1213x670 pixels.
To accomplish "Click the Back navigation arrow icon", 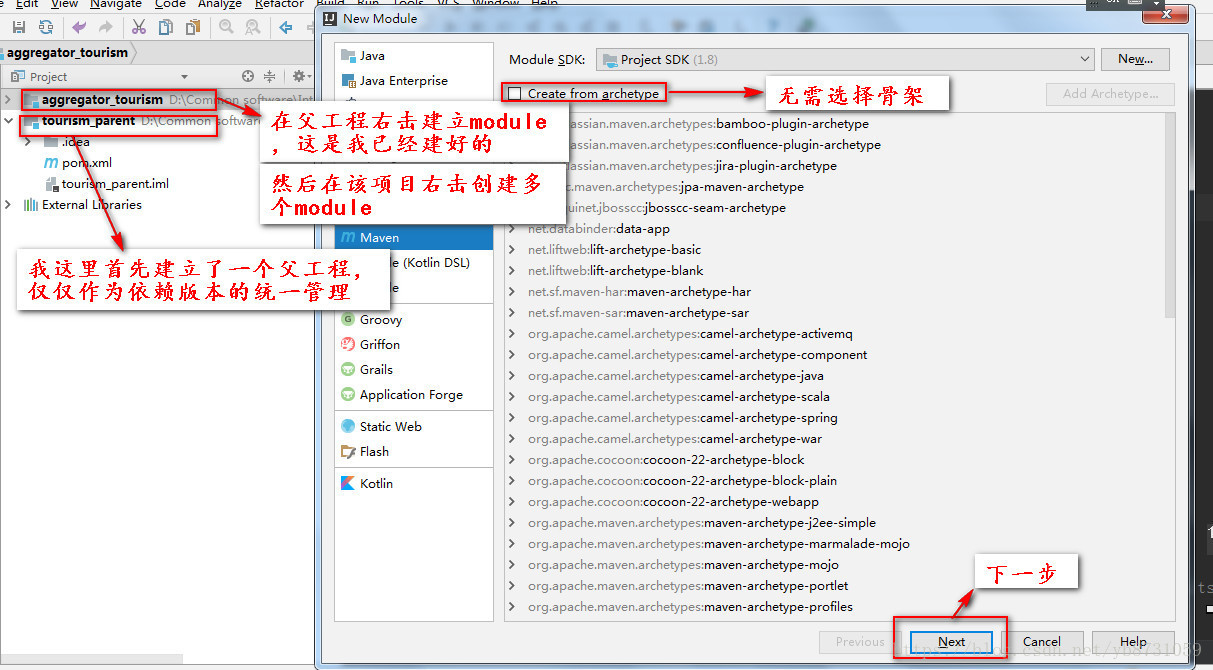I will pyautogui.click(x=286, y=27).
